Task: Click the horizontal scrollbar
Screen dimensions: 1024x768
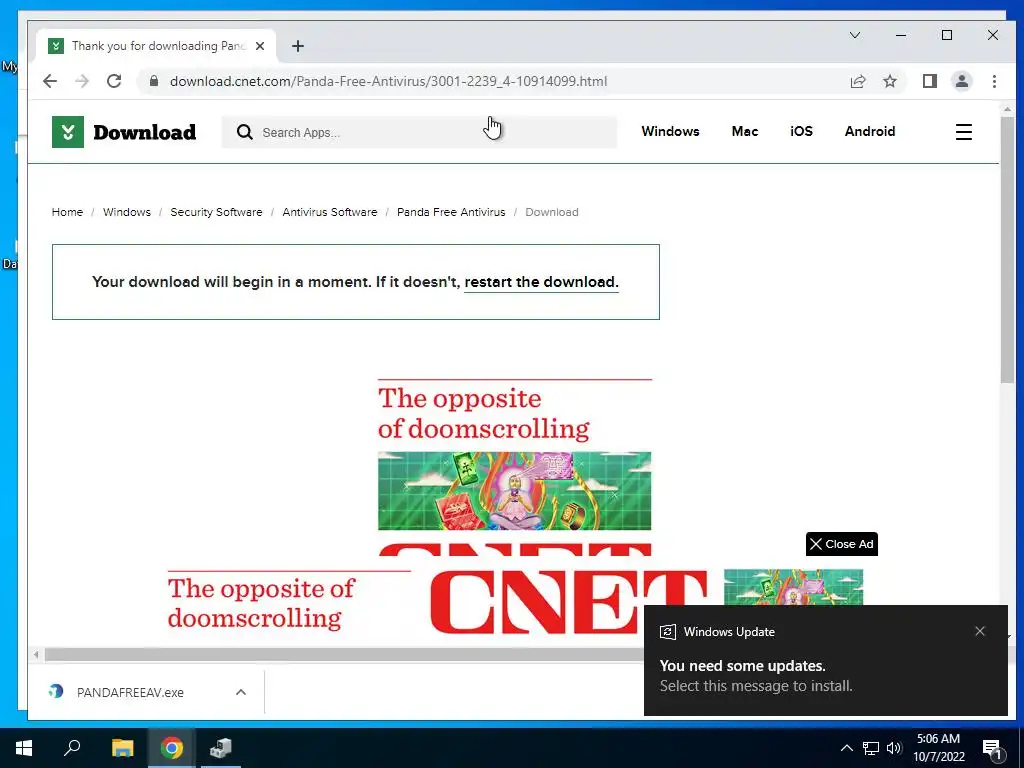Action: 343,654
